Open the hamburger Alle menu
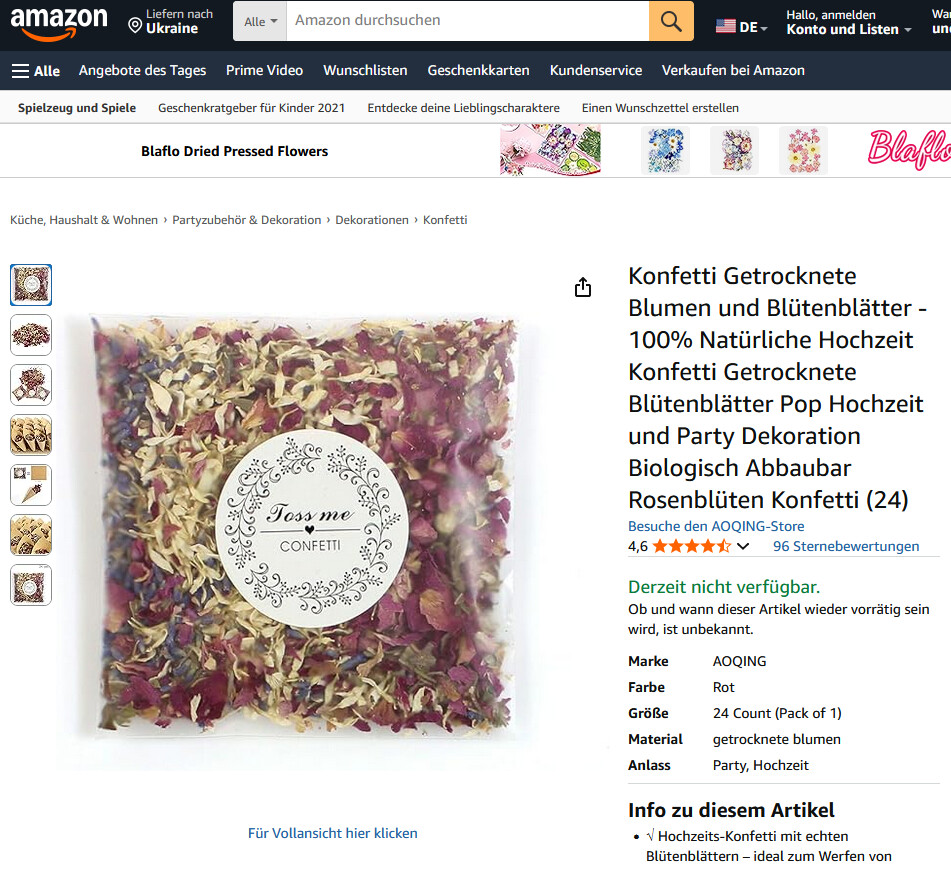The image size is (951, 869). coord(36,71)
